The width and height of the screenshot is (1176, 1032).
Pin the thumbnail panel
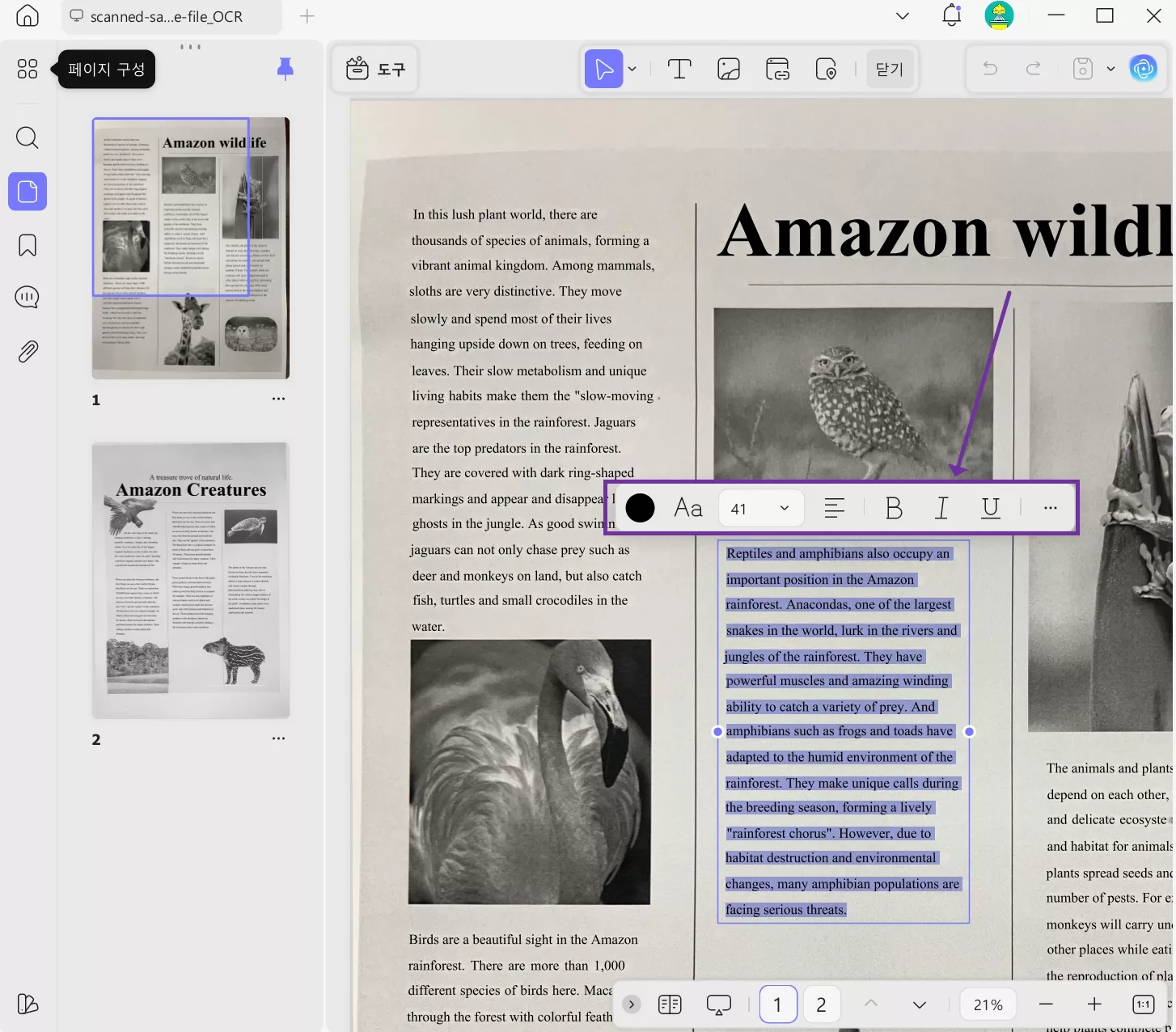285,69
